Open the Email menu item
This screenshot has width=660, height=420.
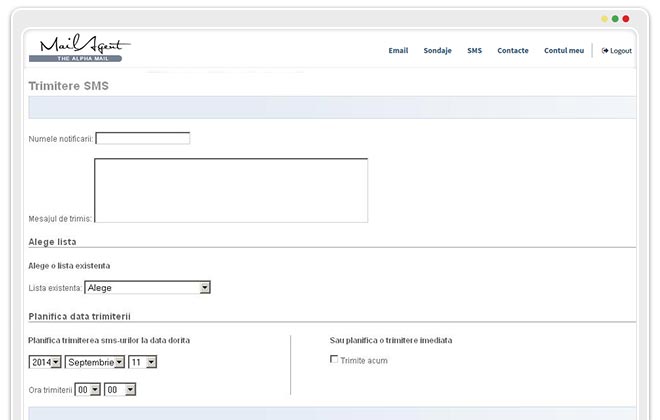click(398, 50)
